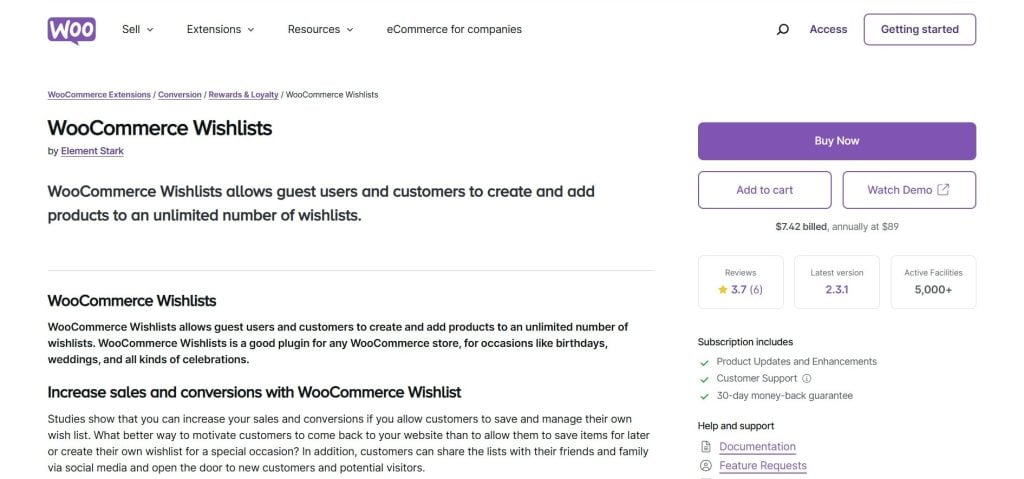1024x479 pixels.
Task: Click the Getting started button
Action: tap(919, 30)
